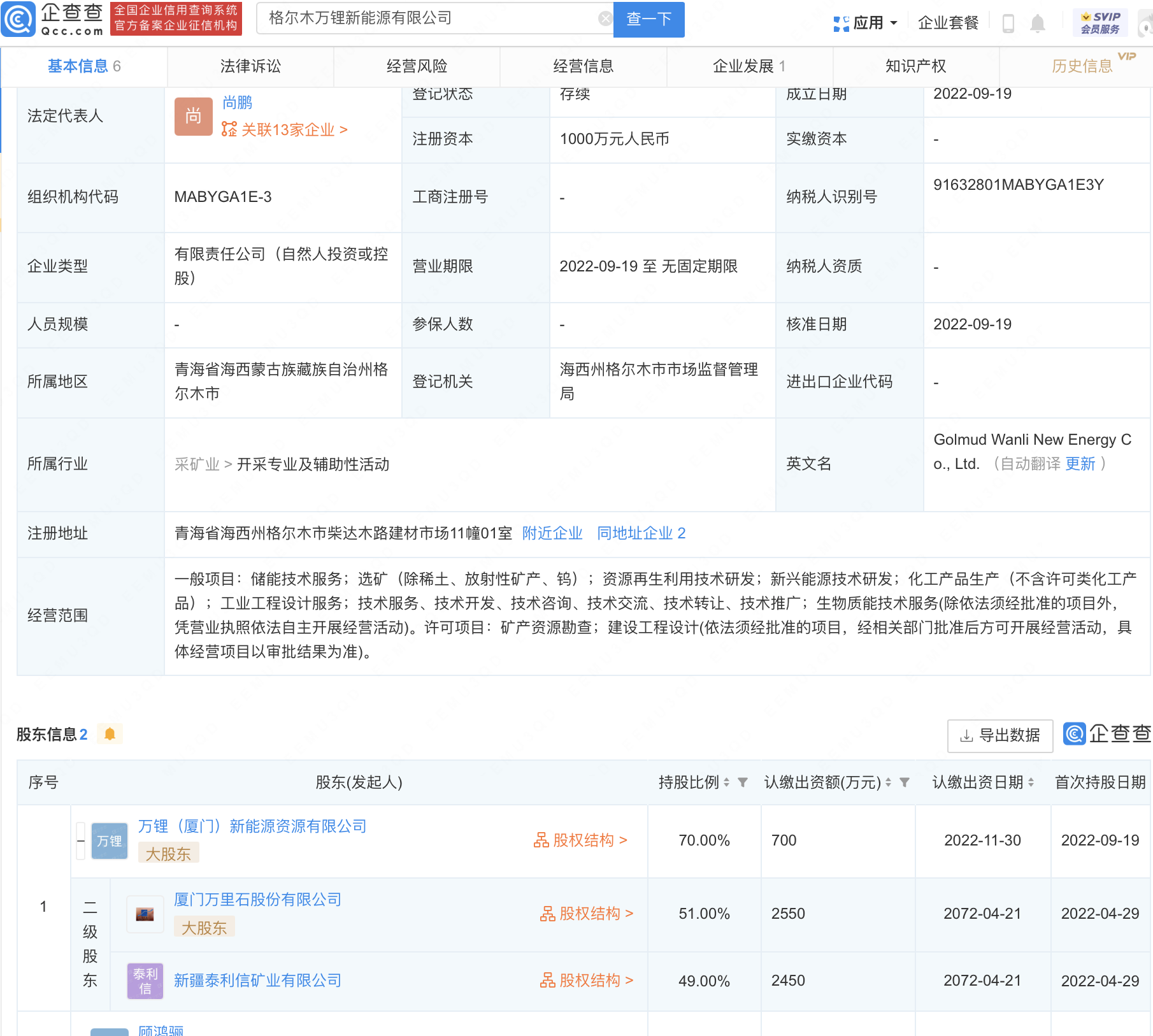This screenshot has width=1153, height=1036.
Task: Open 新疆泰利信矿业有限公司 link
Action: click(x=257, y=981)
